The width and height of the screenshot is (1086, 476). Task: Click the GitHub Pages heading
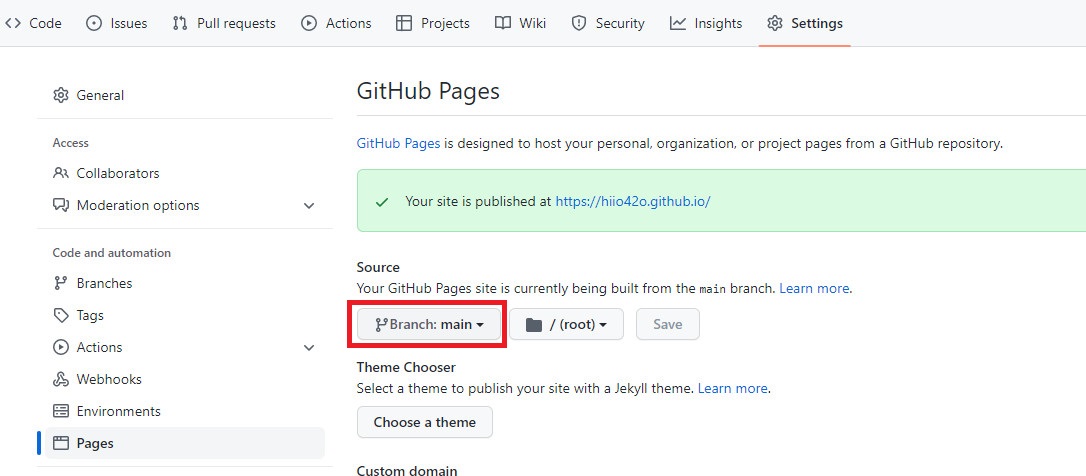pos(428,91)
